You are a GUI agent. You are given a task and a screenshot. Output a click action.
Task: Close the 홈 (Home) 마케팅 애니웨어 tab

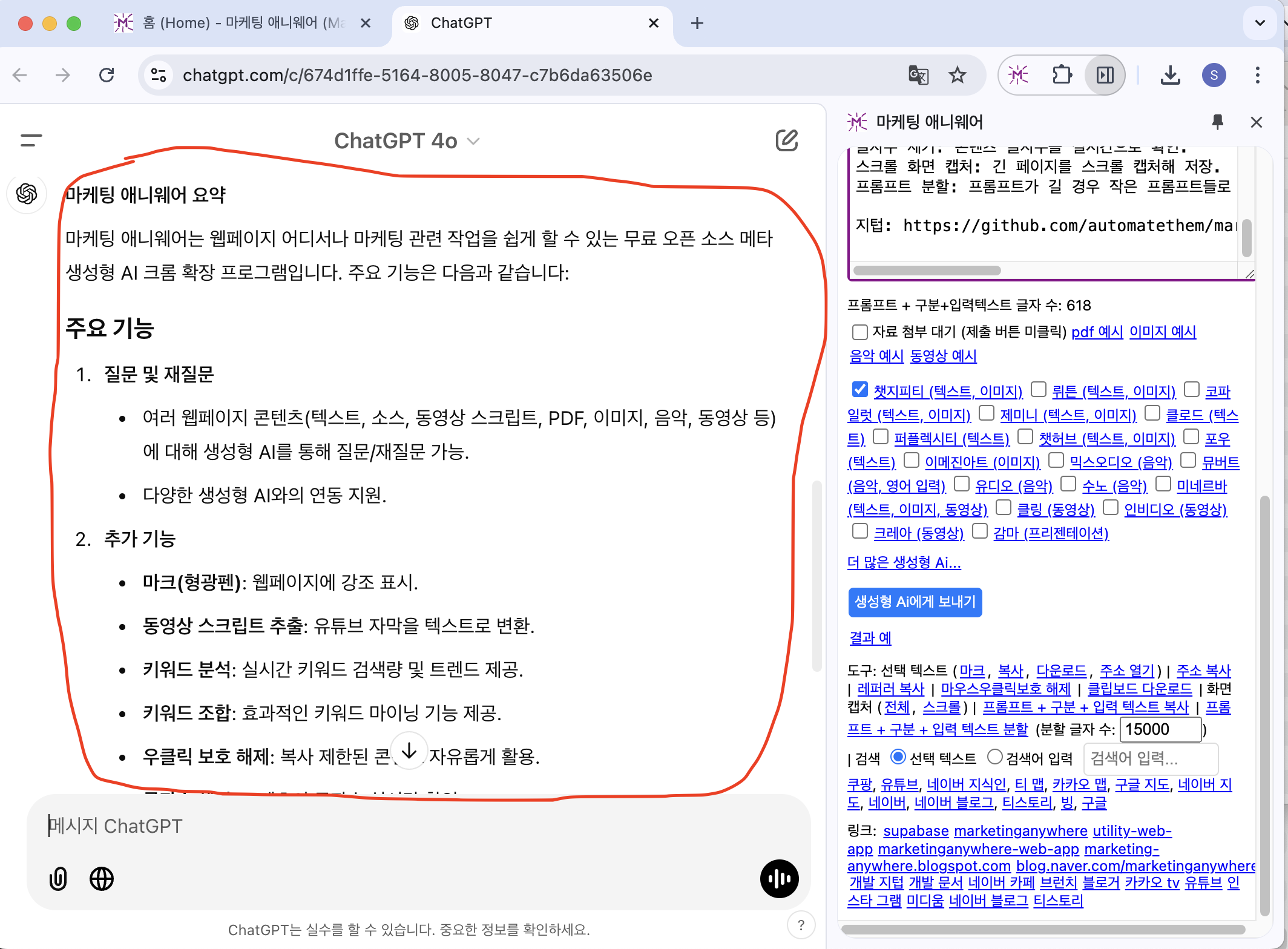tap(366, 23)
